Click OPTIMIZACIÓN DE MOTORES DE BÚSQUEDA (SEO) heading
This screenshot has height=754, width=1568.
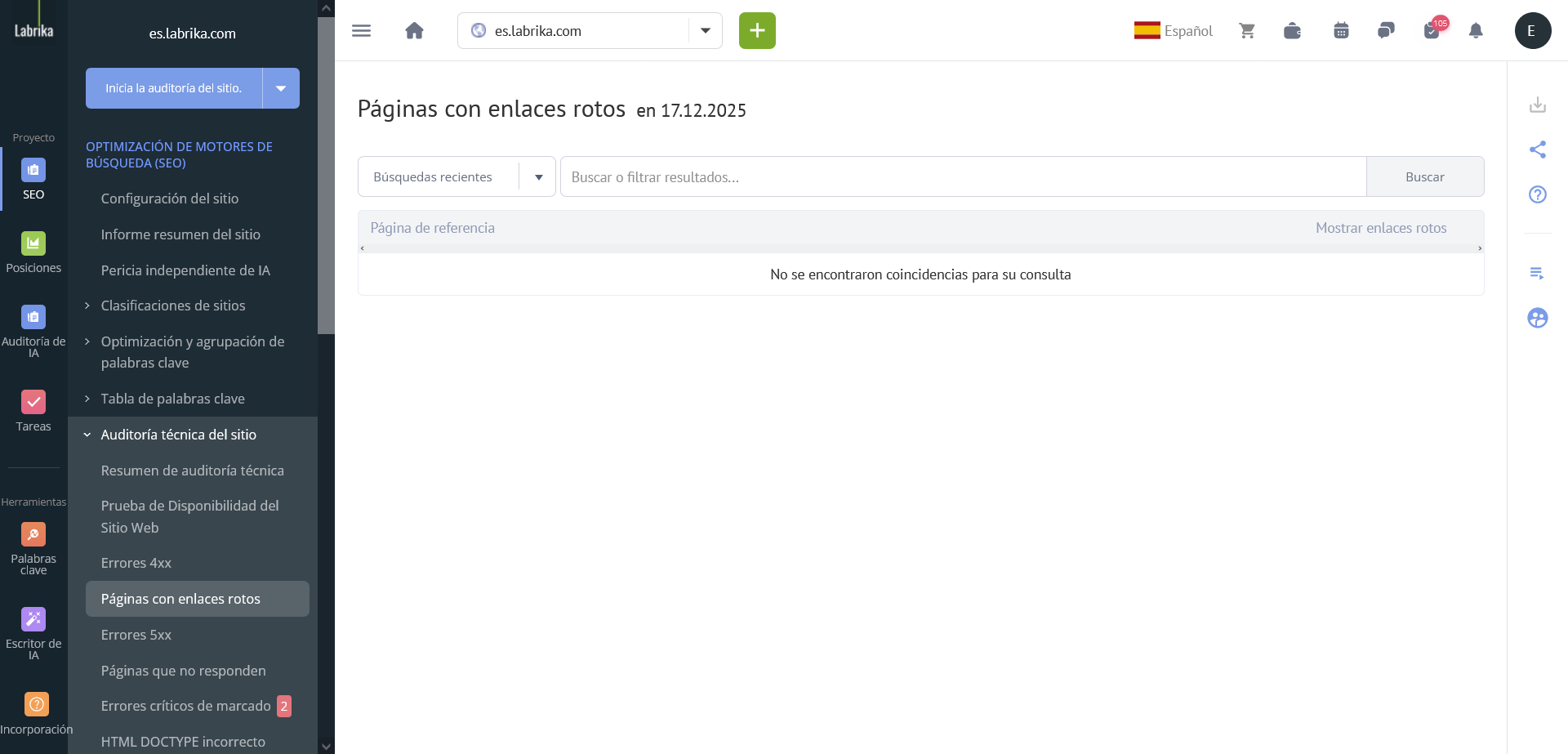tap(179, 154)
